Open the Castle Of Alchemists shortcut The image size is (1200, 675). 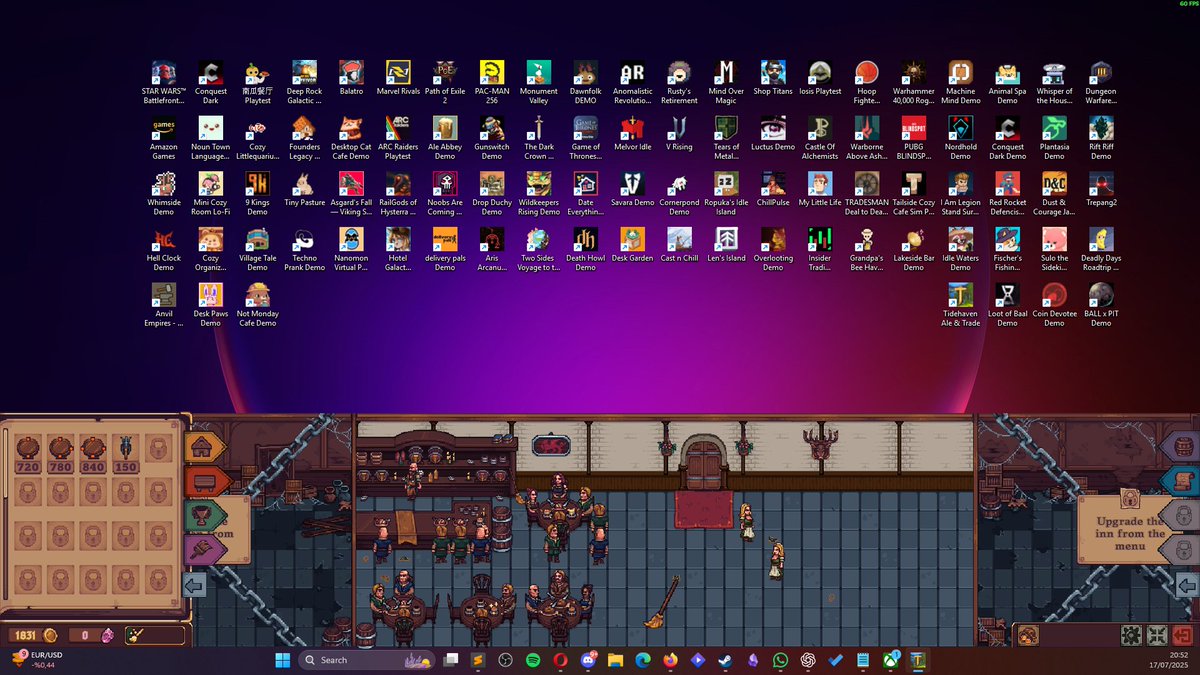[820, 137]
